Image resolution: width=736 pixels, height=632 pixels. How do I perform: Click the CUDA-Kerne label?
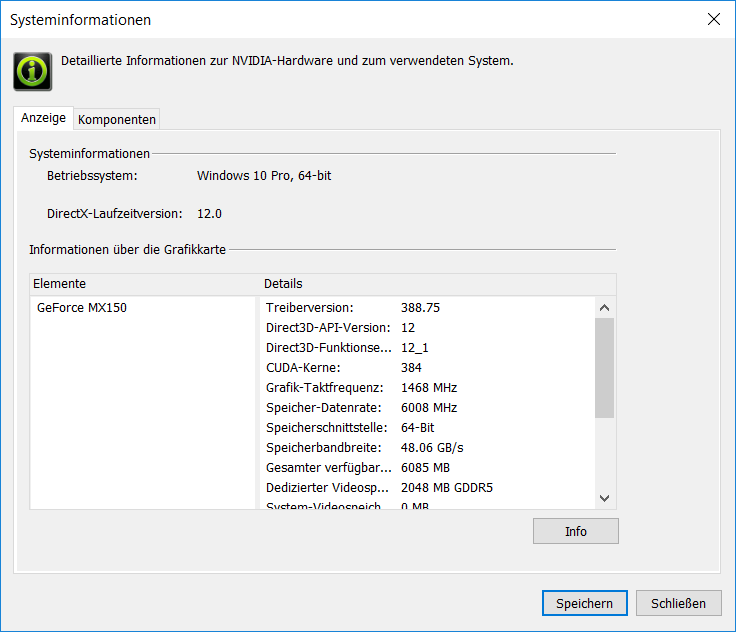(x=303, y=368)
